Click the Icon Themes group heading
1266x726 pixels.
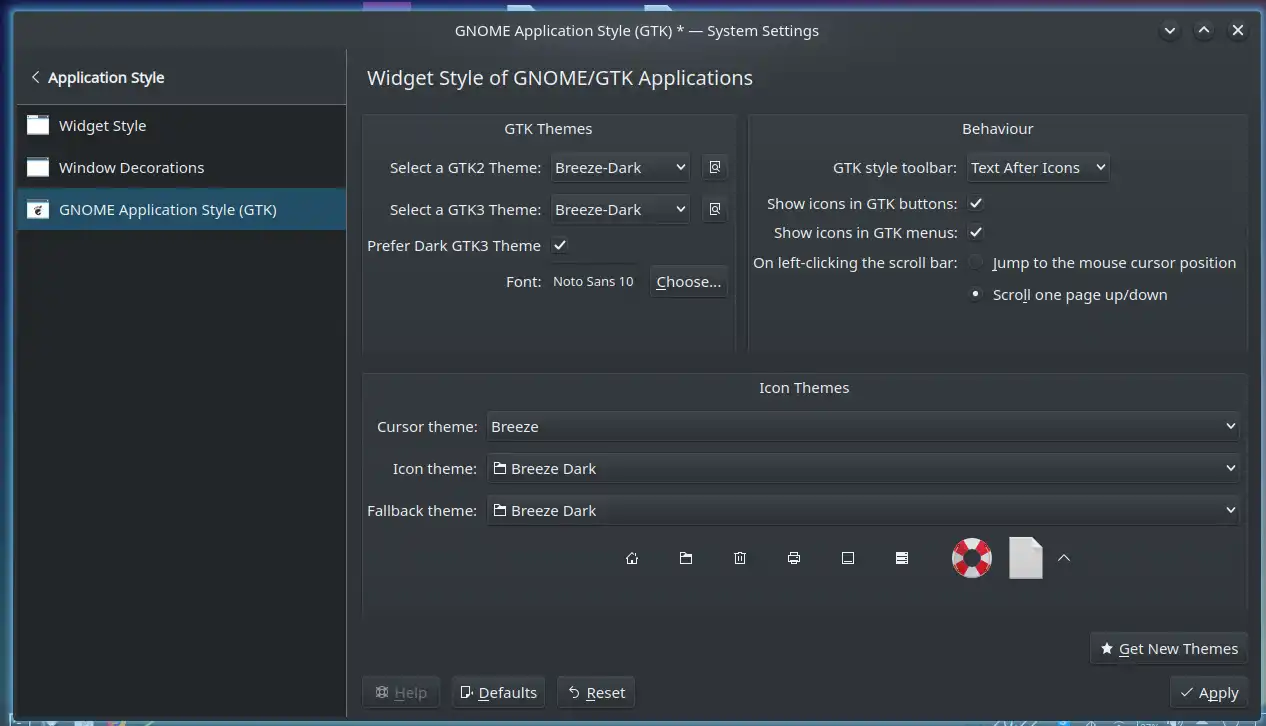click(804, 388)
